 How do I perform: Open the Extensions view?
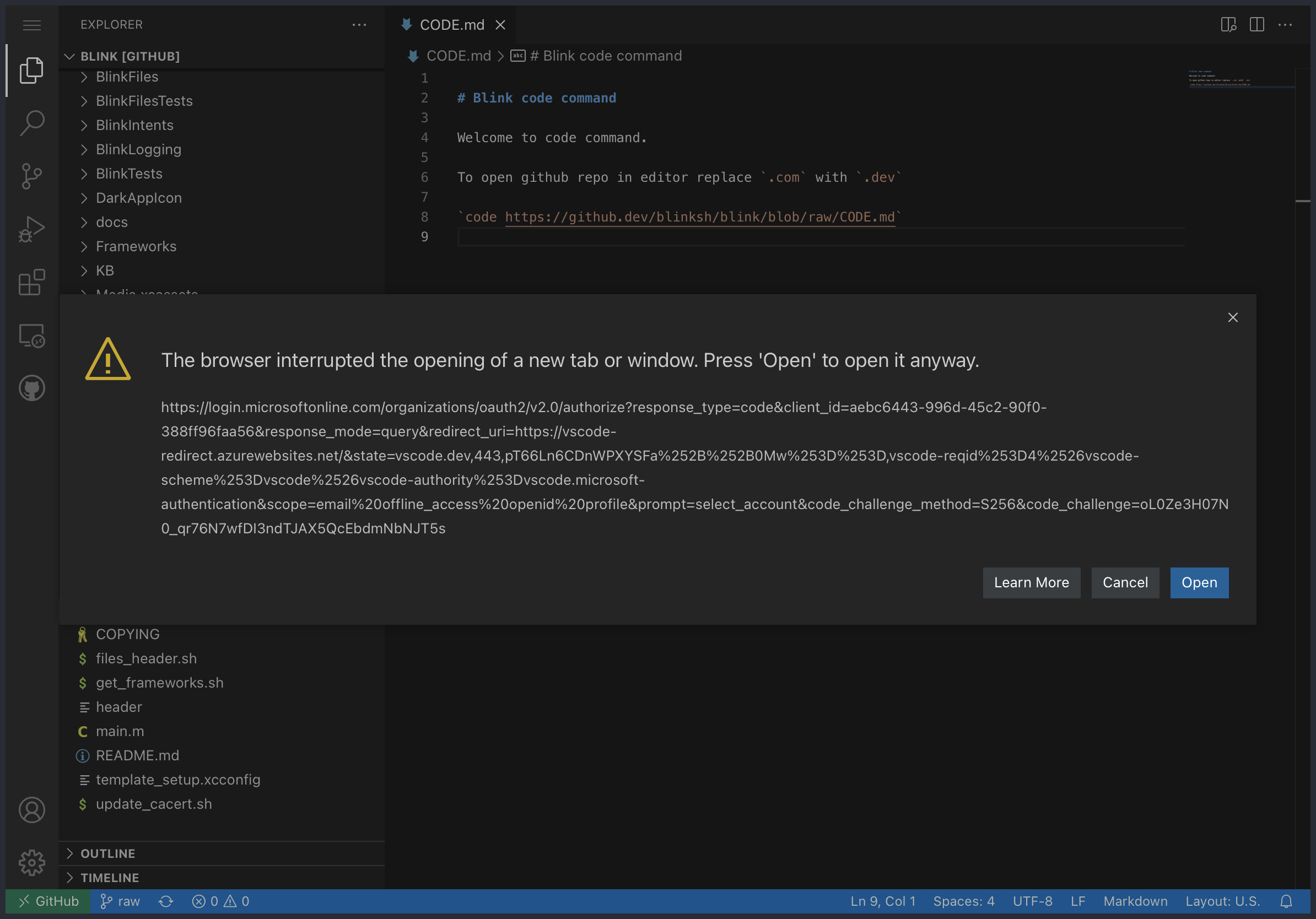point(31,283)
